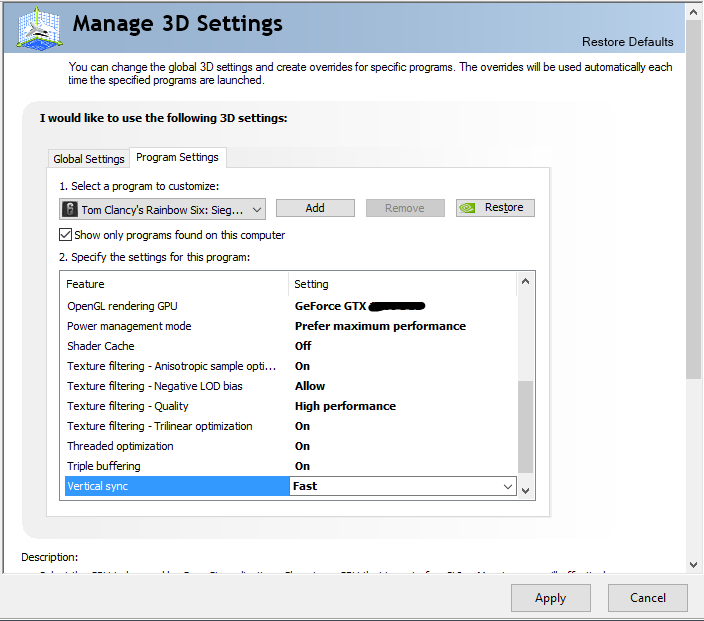Toggle Show only programs found on this computer

coord(66,235)
